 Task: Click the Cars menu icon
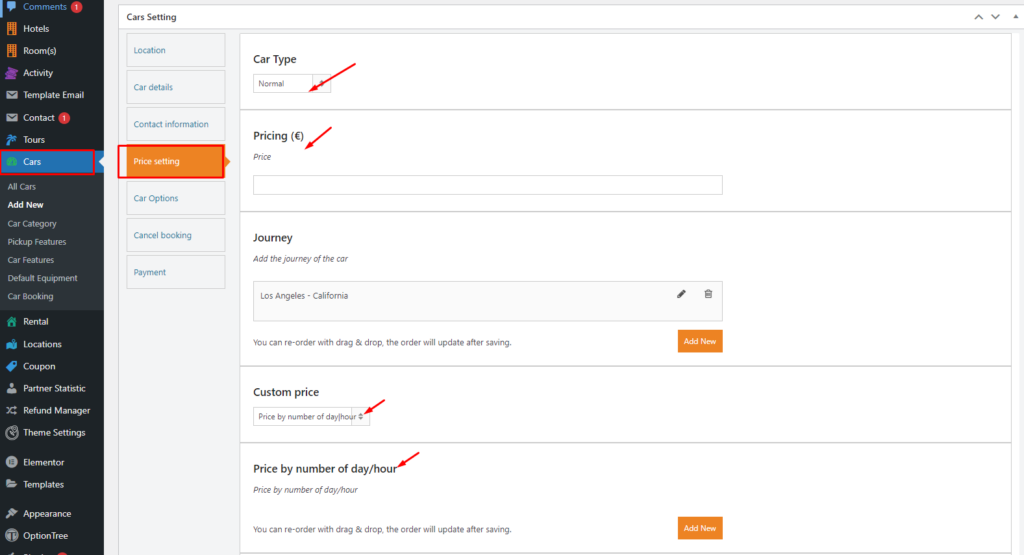tap(11, 161)
